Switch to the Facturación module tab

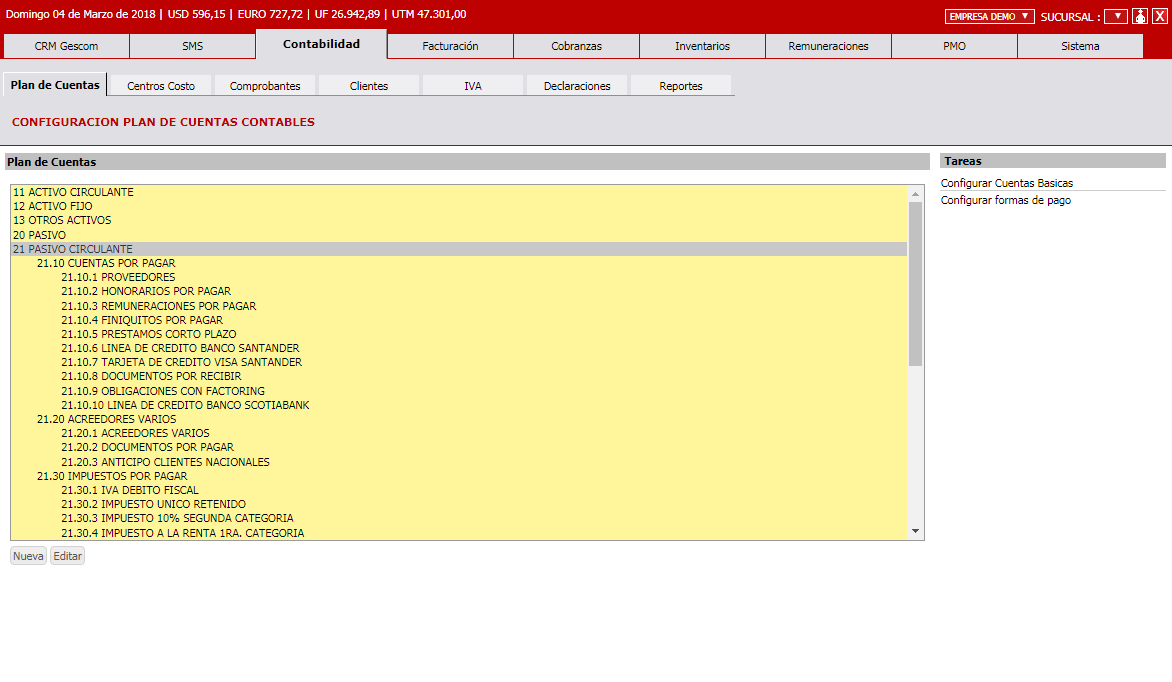450,46
